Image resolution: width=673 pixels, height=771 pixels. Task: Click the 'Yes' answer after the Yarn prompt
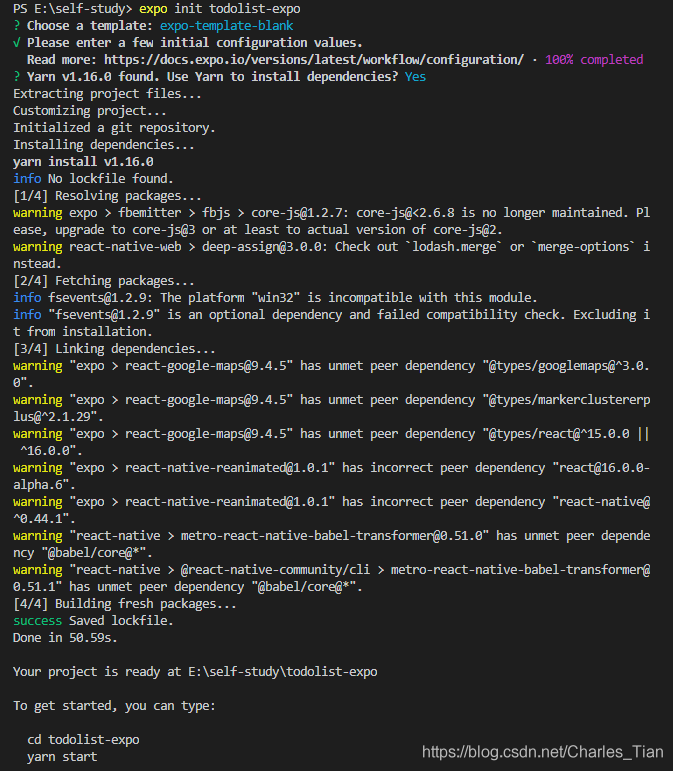415,77
